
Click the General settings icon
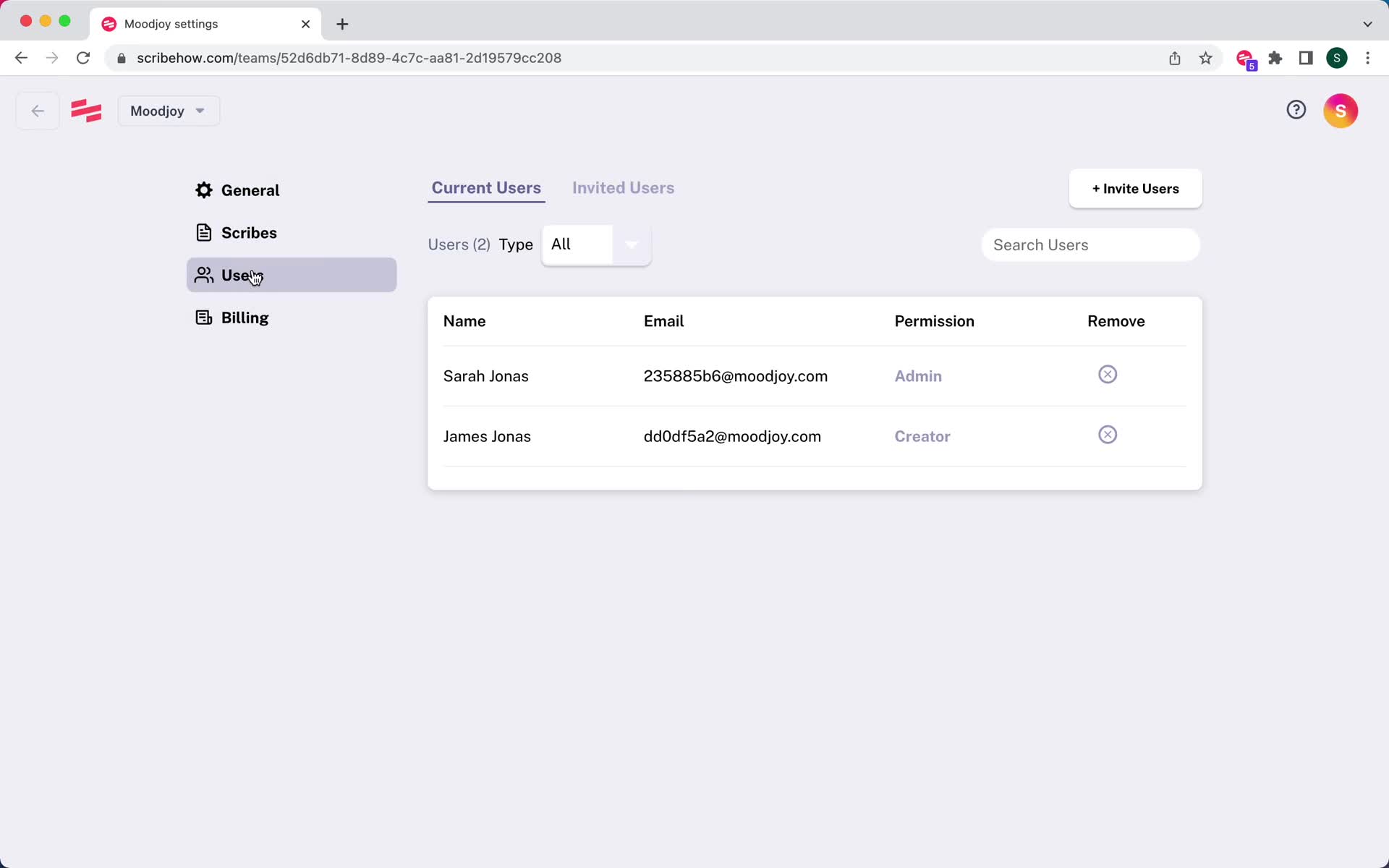(x=205, y=189)
